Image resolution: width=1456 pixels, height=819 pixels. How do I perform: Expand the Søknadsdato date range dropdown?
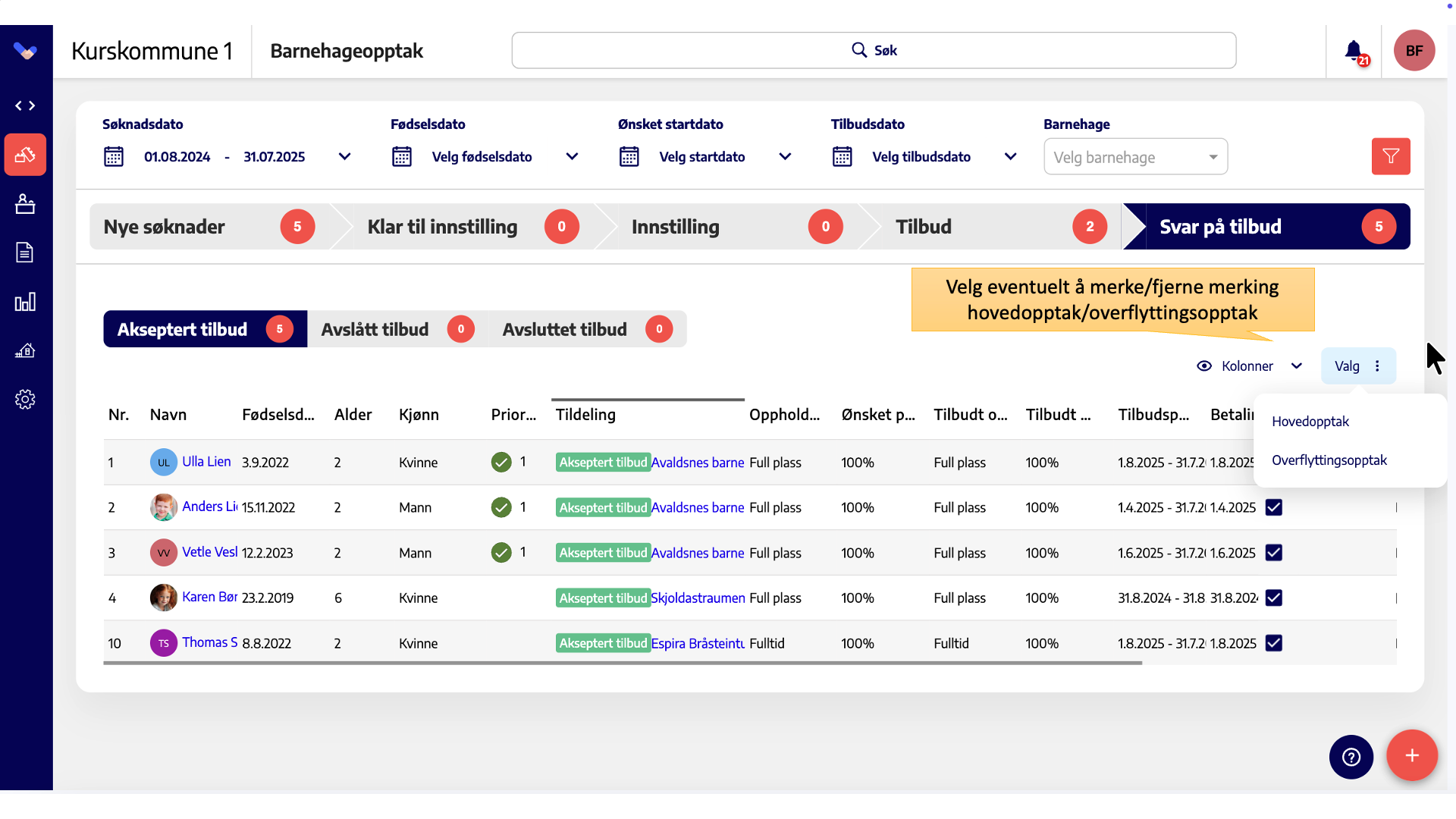tap(344, 157)
